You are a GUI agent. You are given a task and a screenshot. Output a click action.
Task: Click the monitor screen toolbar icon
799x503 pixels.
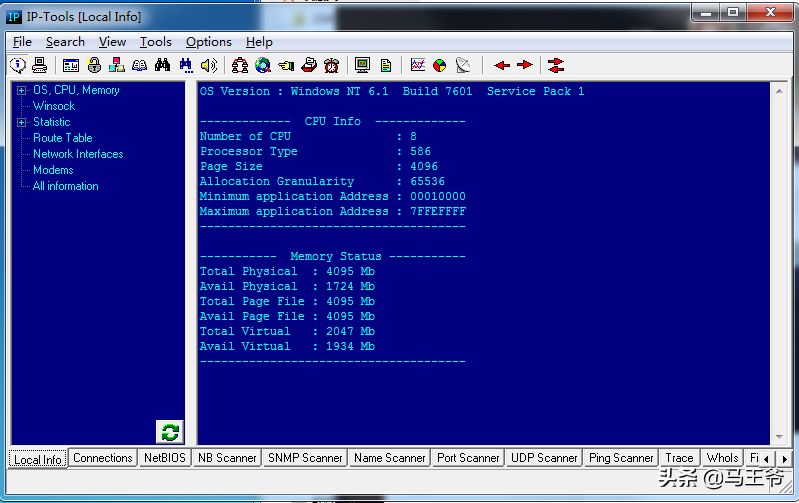point(362,65)
